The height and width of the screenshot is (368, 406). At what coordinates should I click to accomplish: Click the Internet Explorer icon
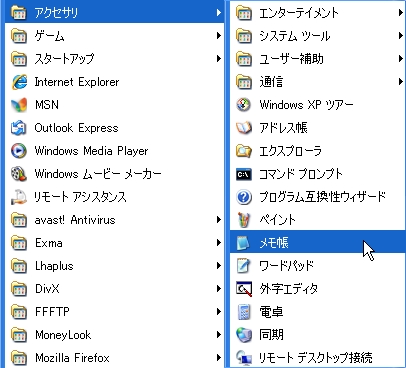(19, 82)
